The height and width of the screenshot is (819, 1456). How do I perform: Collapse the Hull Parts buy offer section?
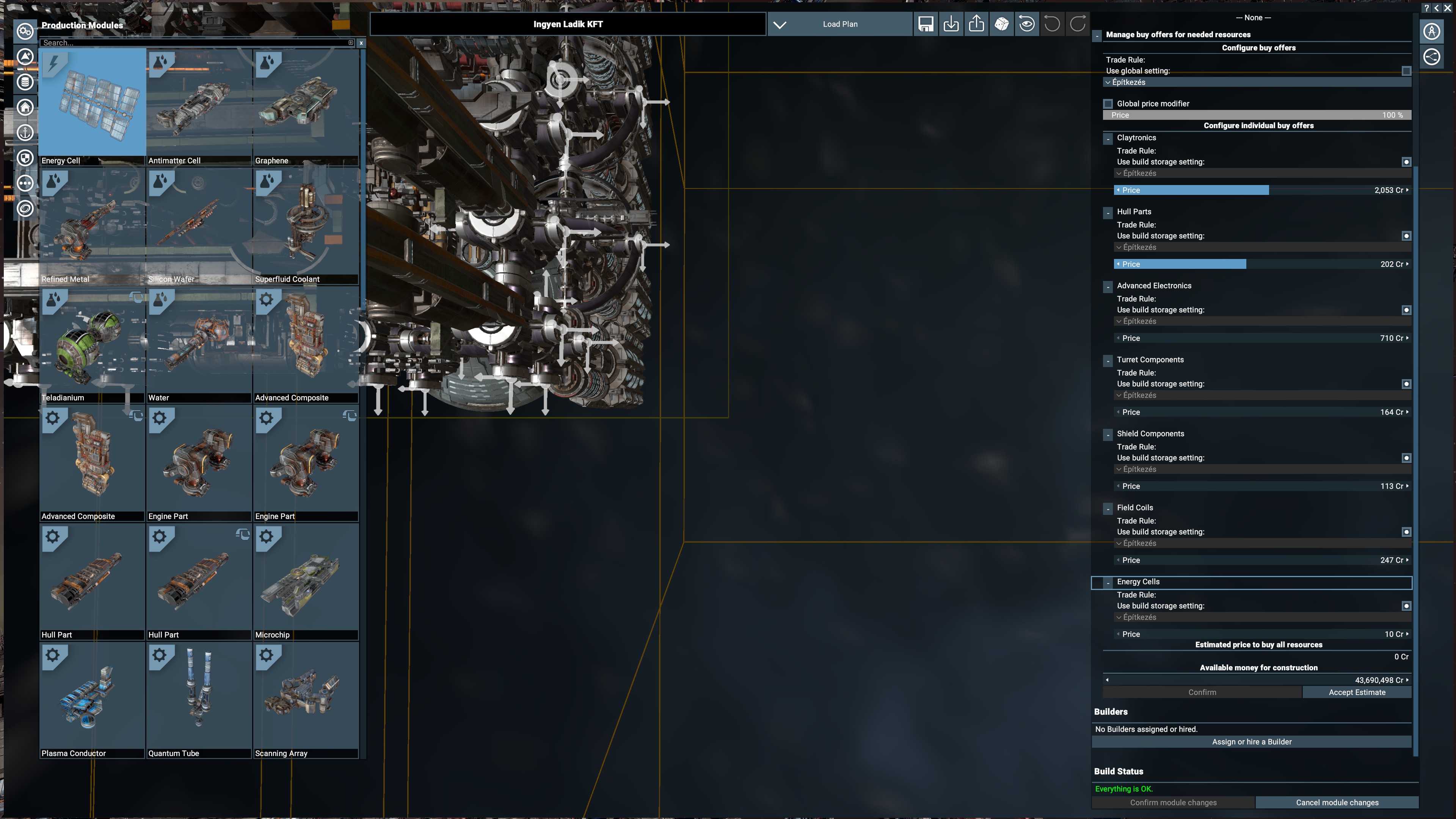coord(1108,213)
